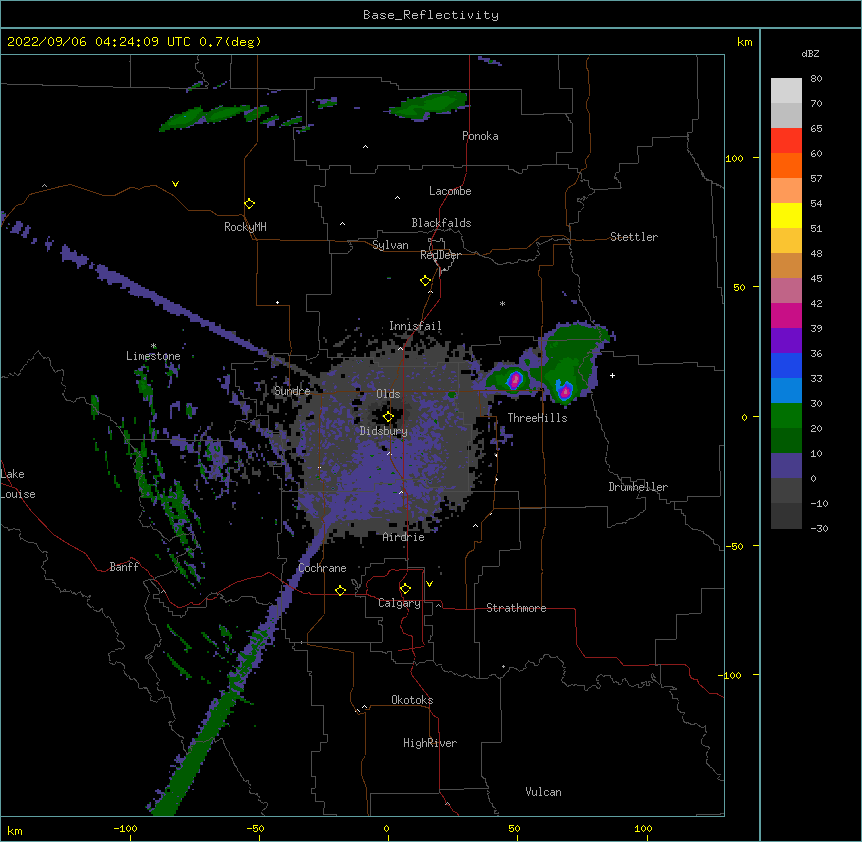Click the Innisfail city label
This screenshot has width=862, height=842.
[x=415, y=326]
